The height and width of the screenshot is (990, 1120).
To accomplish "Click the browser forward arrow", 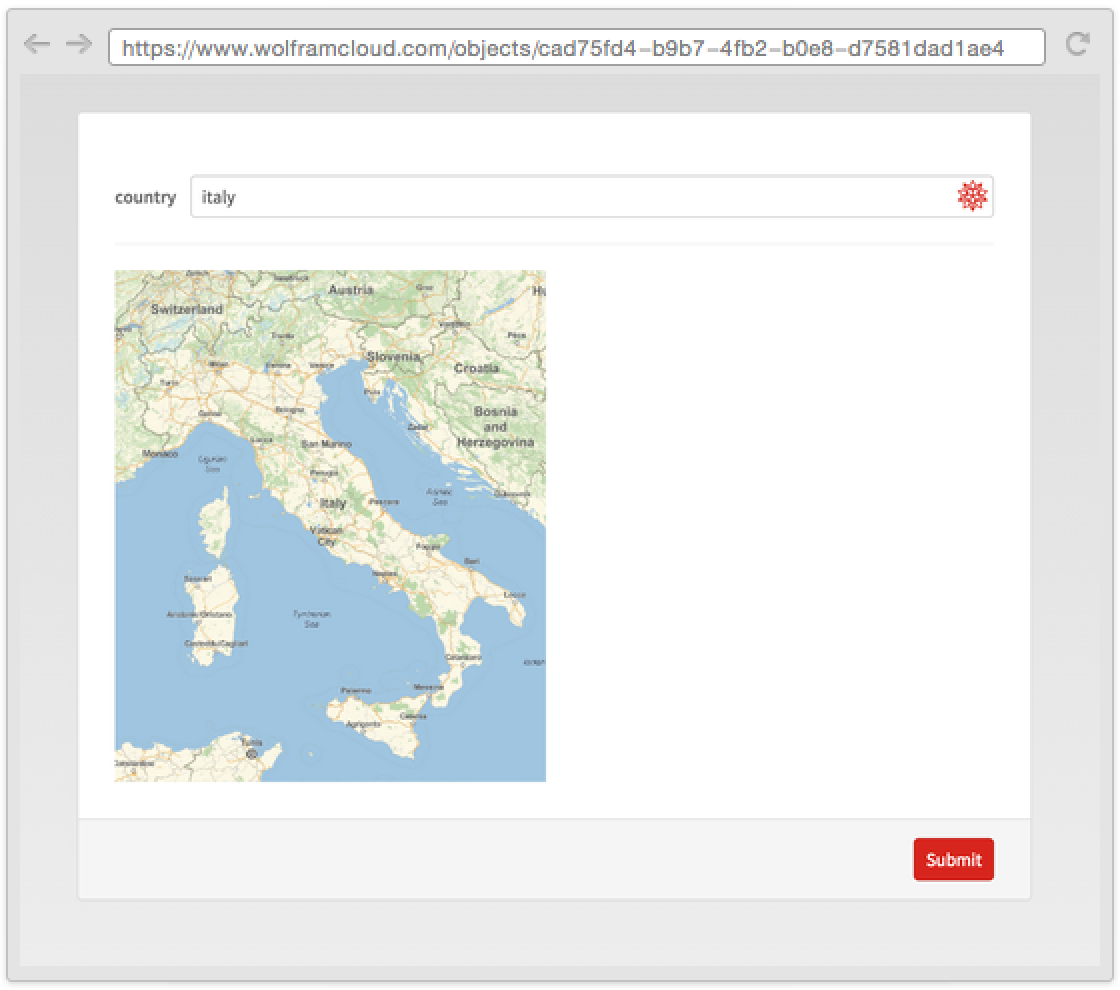I will click(x=78, y=44).
